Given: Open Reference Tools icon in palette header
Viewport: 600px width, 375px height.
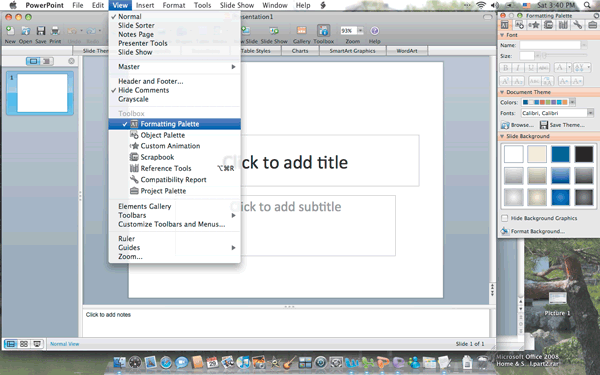Looking at the screenshot, I should (x=563, y=25).
